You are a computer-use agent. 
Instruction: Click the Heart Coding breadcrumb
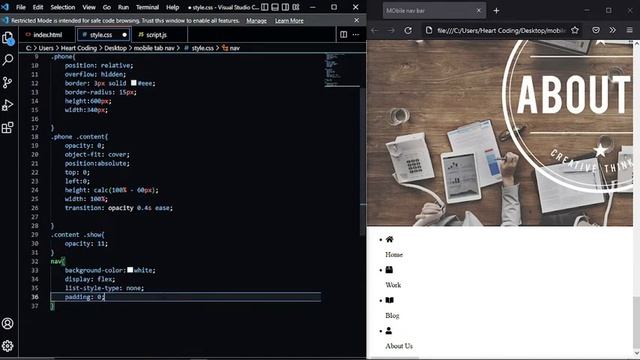(79, 48)
